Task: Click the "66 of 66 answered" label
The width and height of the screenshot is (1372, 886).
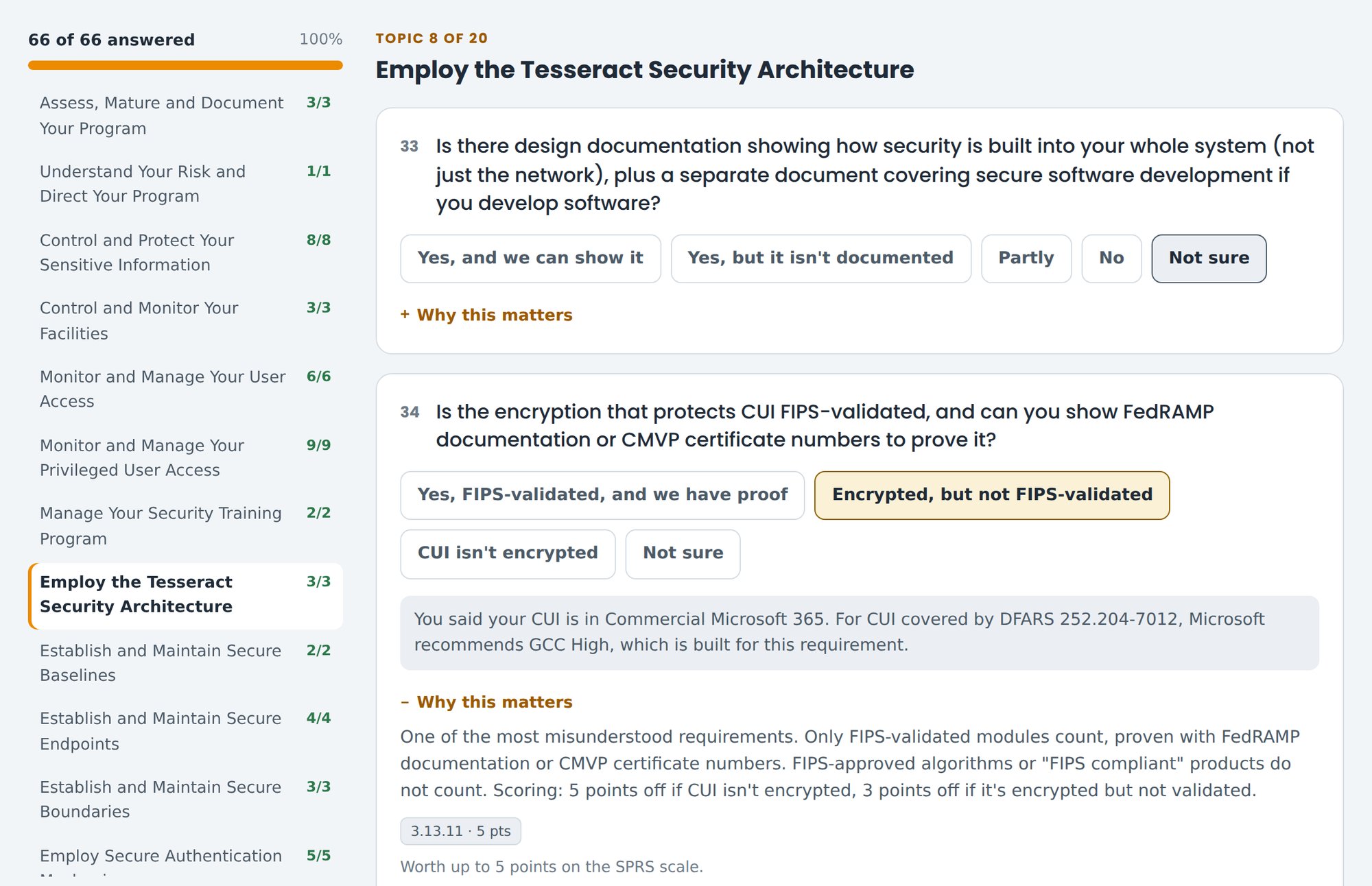Action: tap(112, 40)
